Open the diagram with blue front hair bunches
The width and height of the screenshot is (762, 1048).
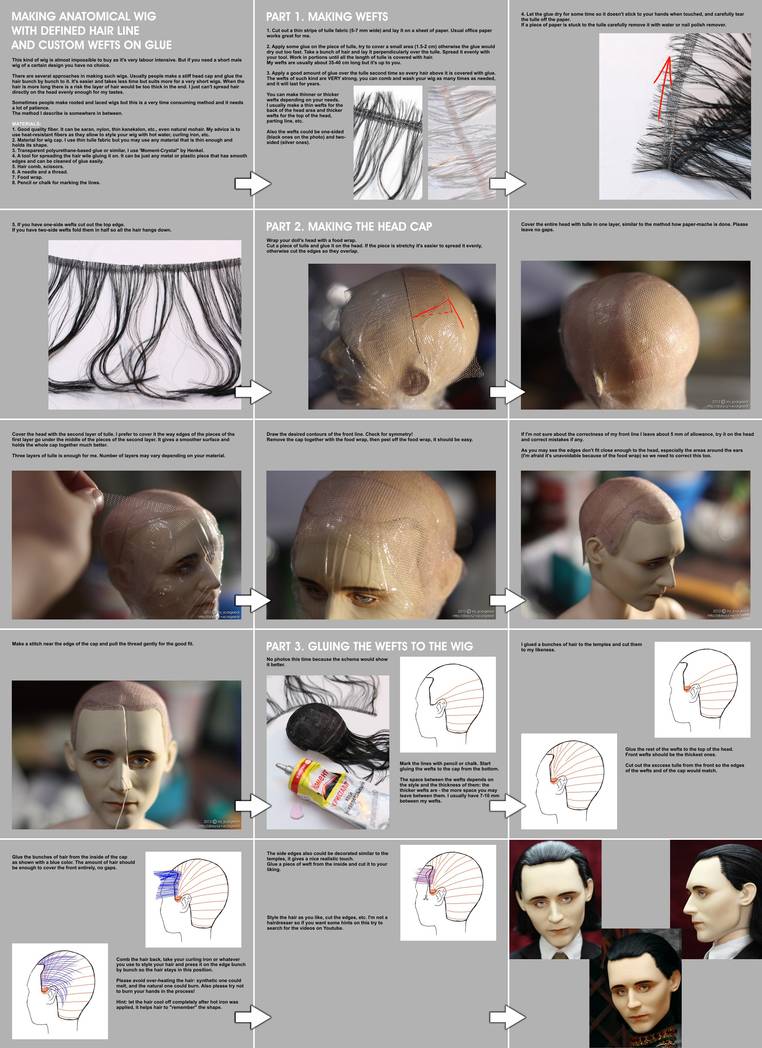click(193, 899)
